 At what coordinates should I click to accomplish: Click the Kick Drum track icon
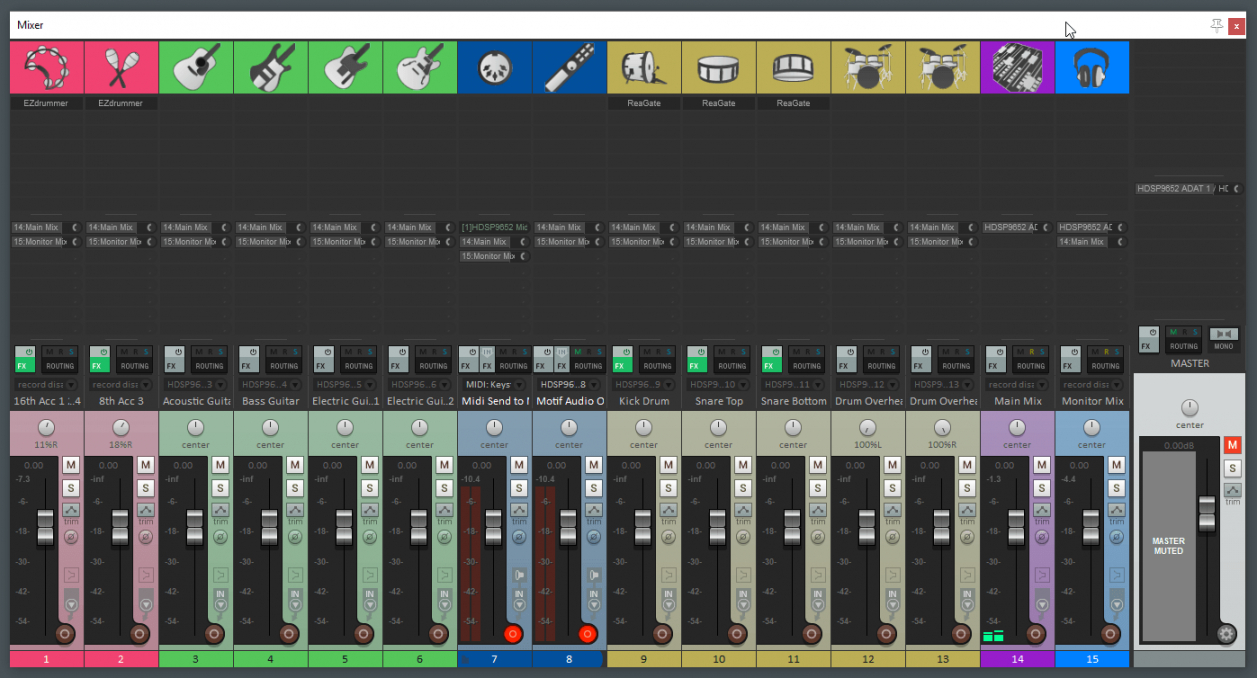coord(644,68)
